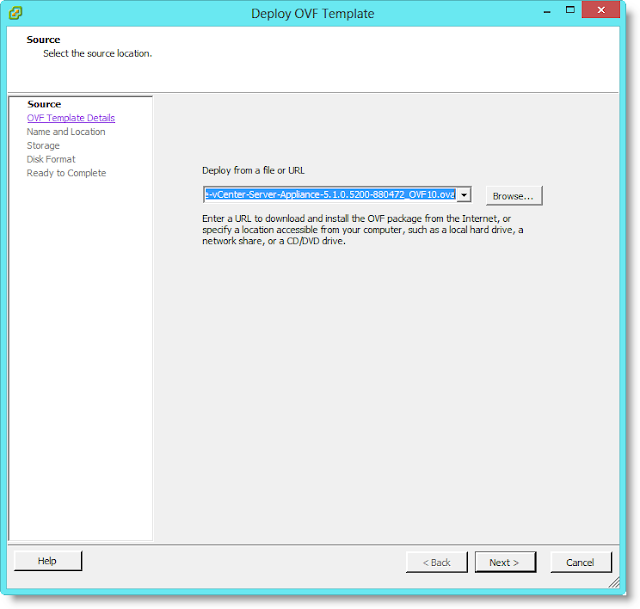
Task: Close the Deploy OVF Template window
Action: [x=601, y=10]
